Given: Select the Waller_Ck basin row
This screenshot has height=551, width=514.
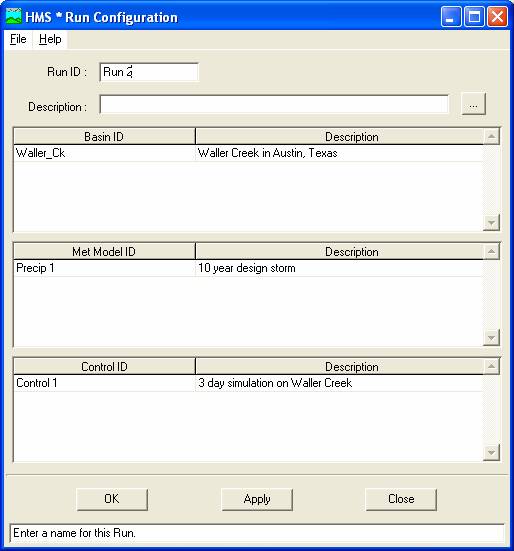Looking at the screenshot, I should click(x=248, y=153).
